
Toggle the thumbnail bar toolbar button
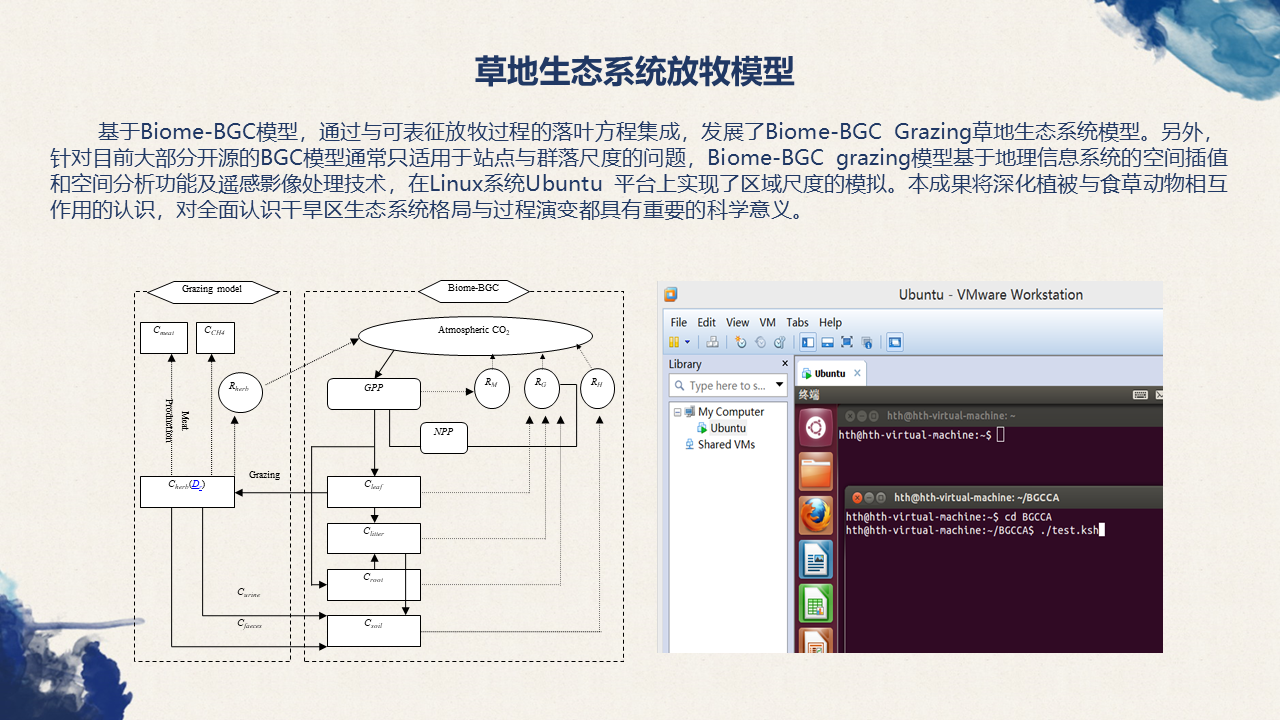tap(827, 342)
